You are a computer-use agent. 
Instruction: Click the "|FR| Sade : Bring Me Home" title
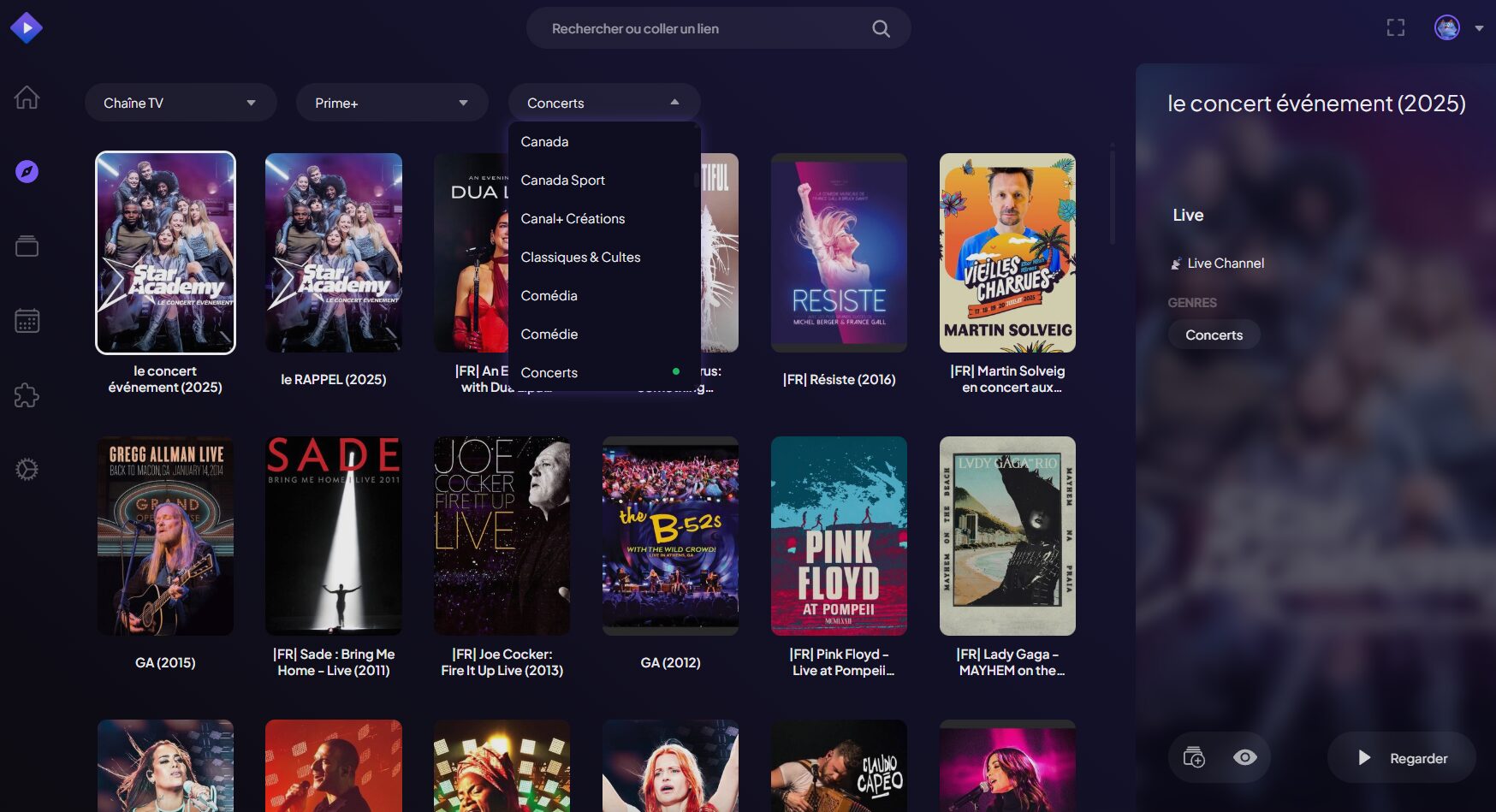(x=334, y=662)
